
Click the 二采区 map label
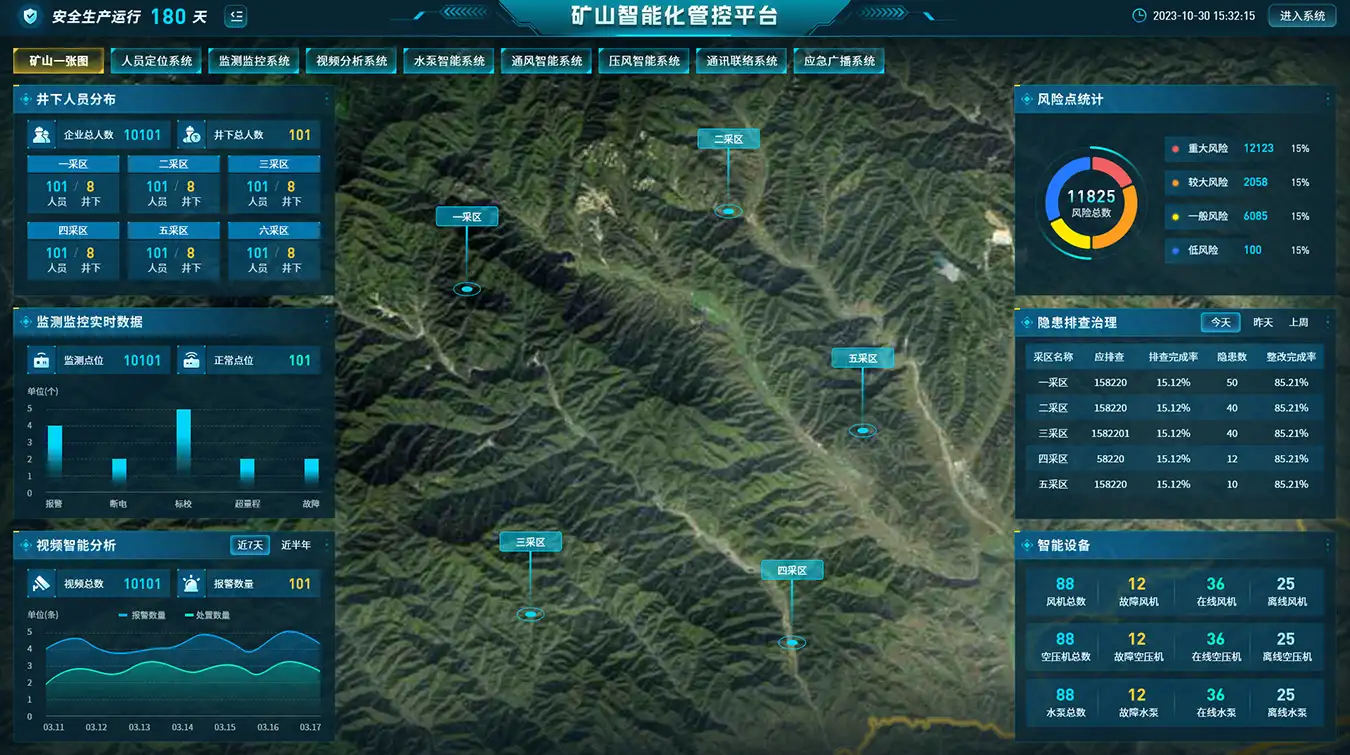pyautogui.click(x=728, y=139)
